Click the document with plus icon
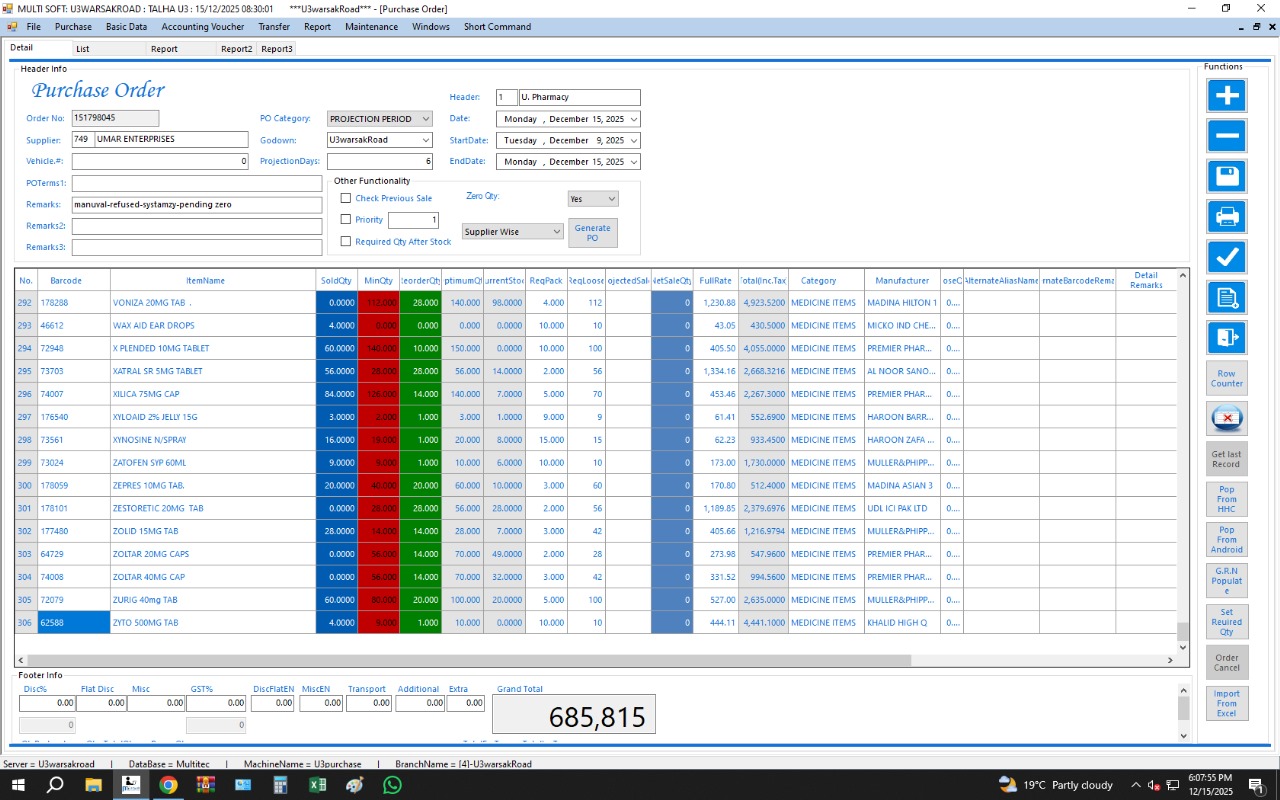The width and height of the screenshot is (1280, 800). click(x=1227, y=297)
